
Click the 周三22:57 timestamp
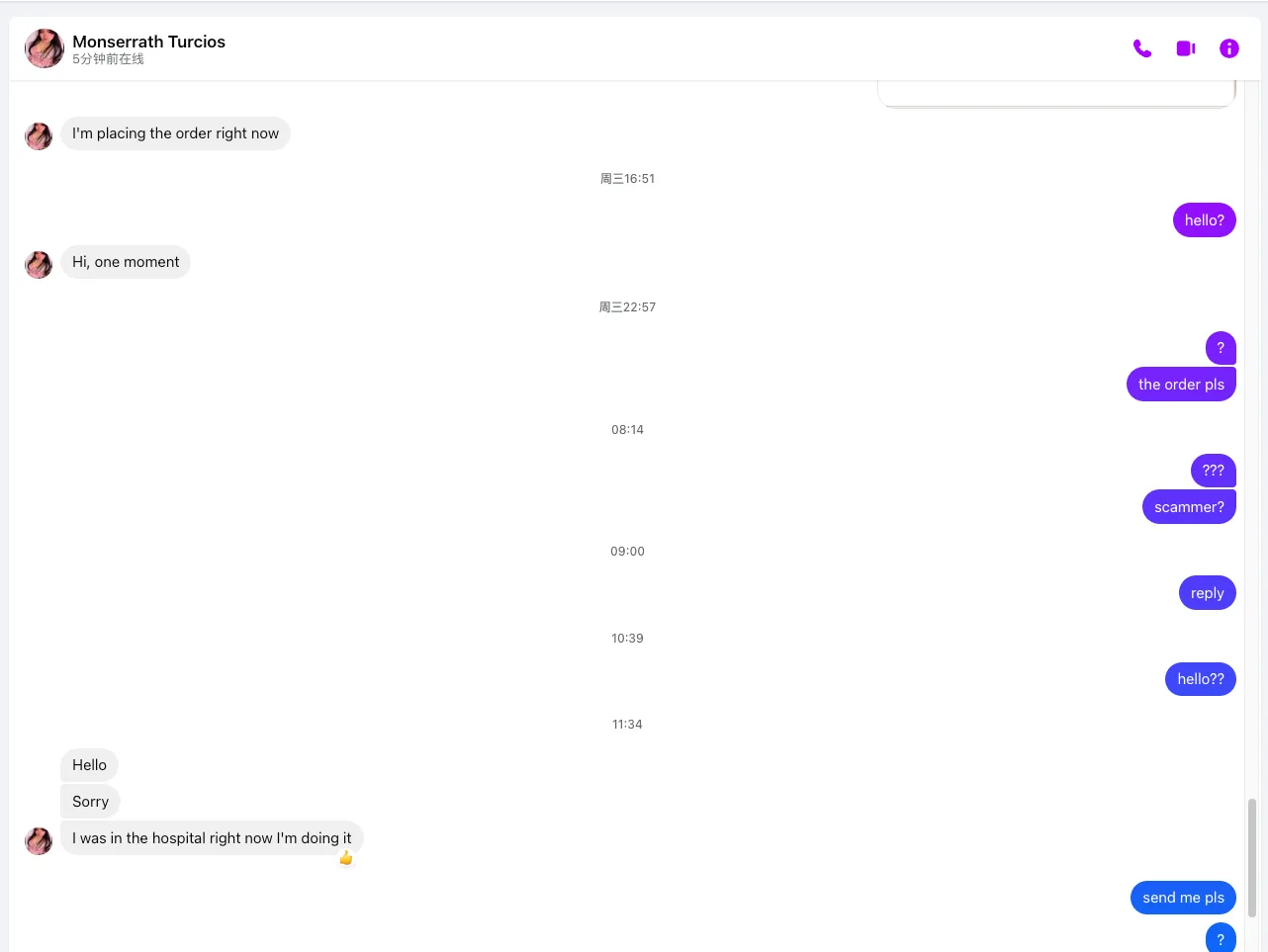627,307
